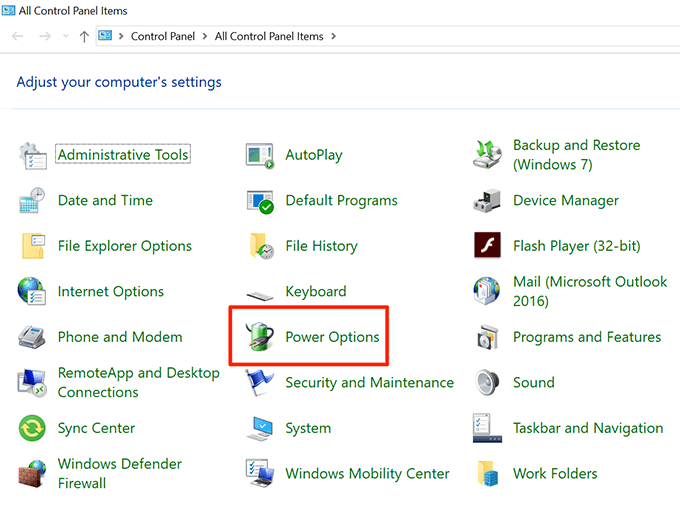Select Backup and Restore (Windows 7) link

[x=577, y=155]
